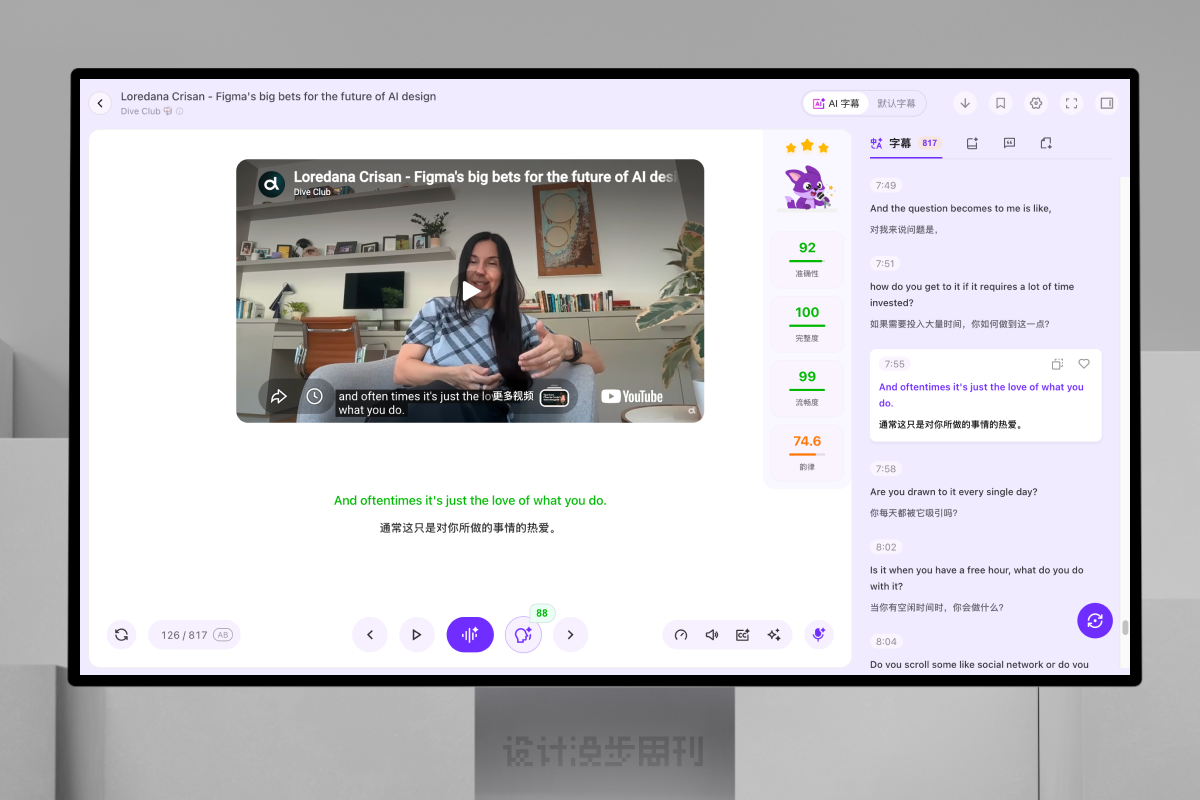Toggle the right sidebar panel icon
This screenshot has height=800, width=1200.
[1106, 103]
